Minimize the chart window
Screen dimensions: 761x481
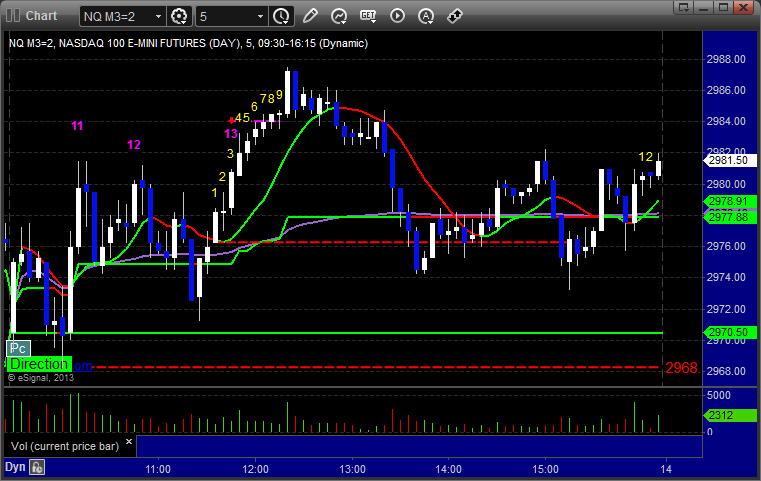click(704, 7)
